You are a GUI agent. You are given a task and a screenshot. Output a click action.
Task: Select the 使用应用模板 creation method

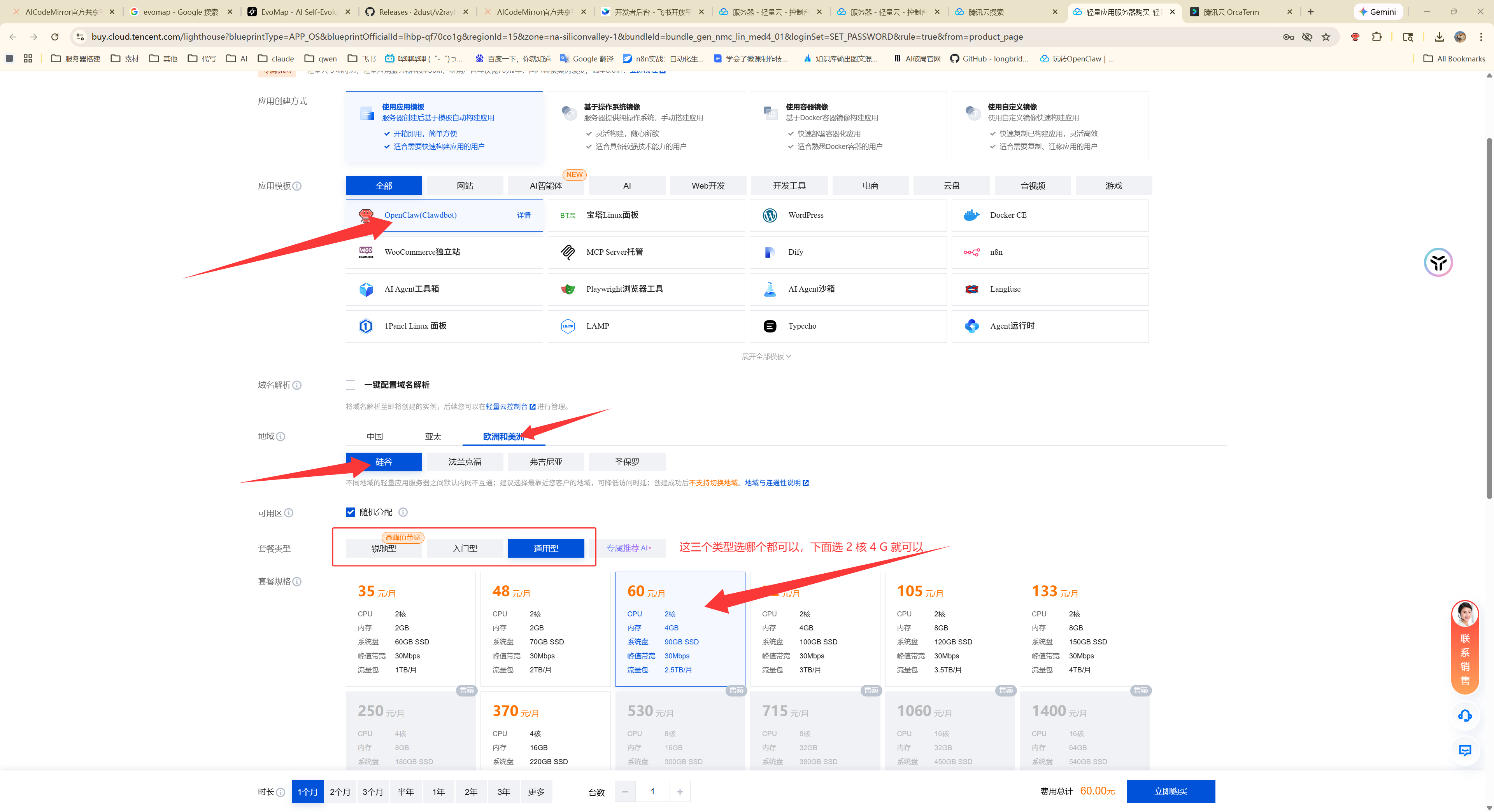[444, 126]
